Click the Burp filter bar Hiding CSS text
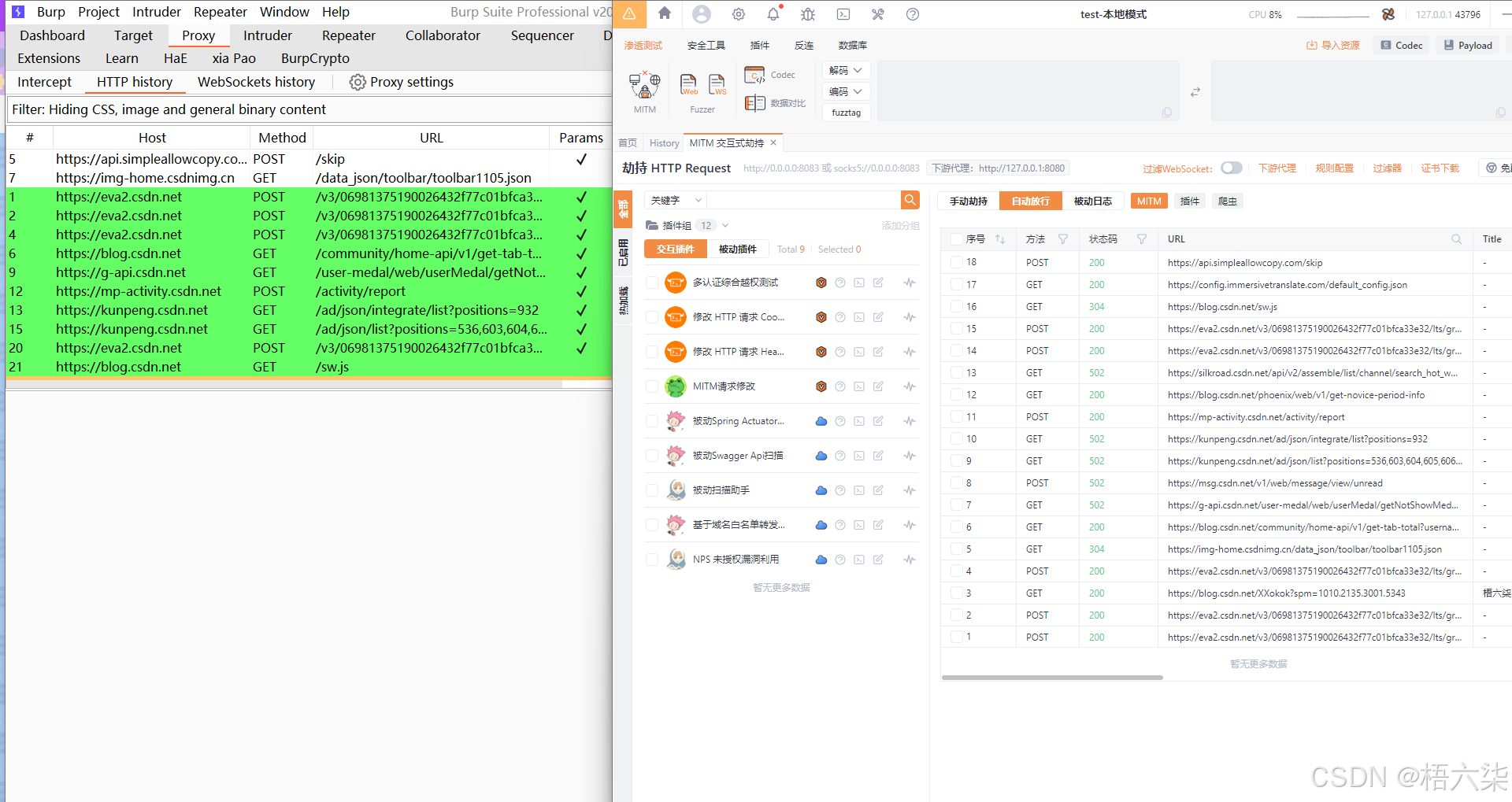 [309, 109]
